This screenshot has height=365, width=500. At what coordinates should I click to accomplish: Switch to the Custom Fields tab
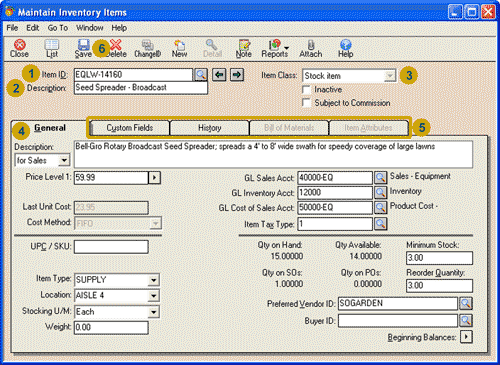coord(130,128)
